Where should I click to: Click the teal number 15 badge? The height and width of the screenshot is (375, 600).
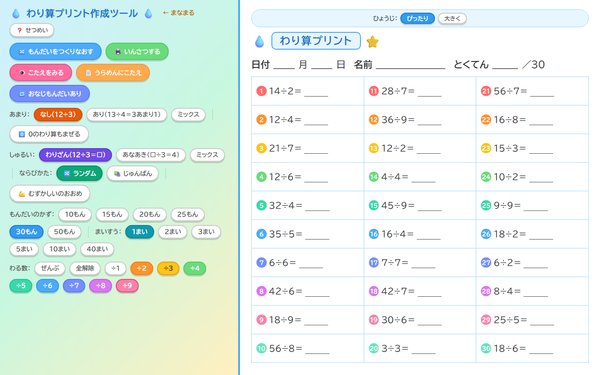(373, 205)
